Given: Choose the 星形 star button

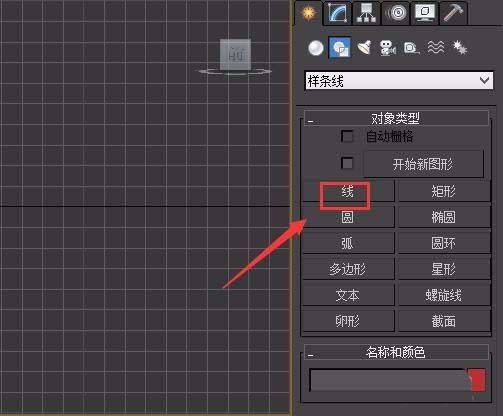Looking at the screenshot, I should tap(444, 269).
